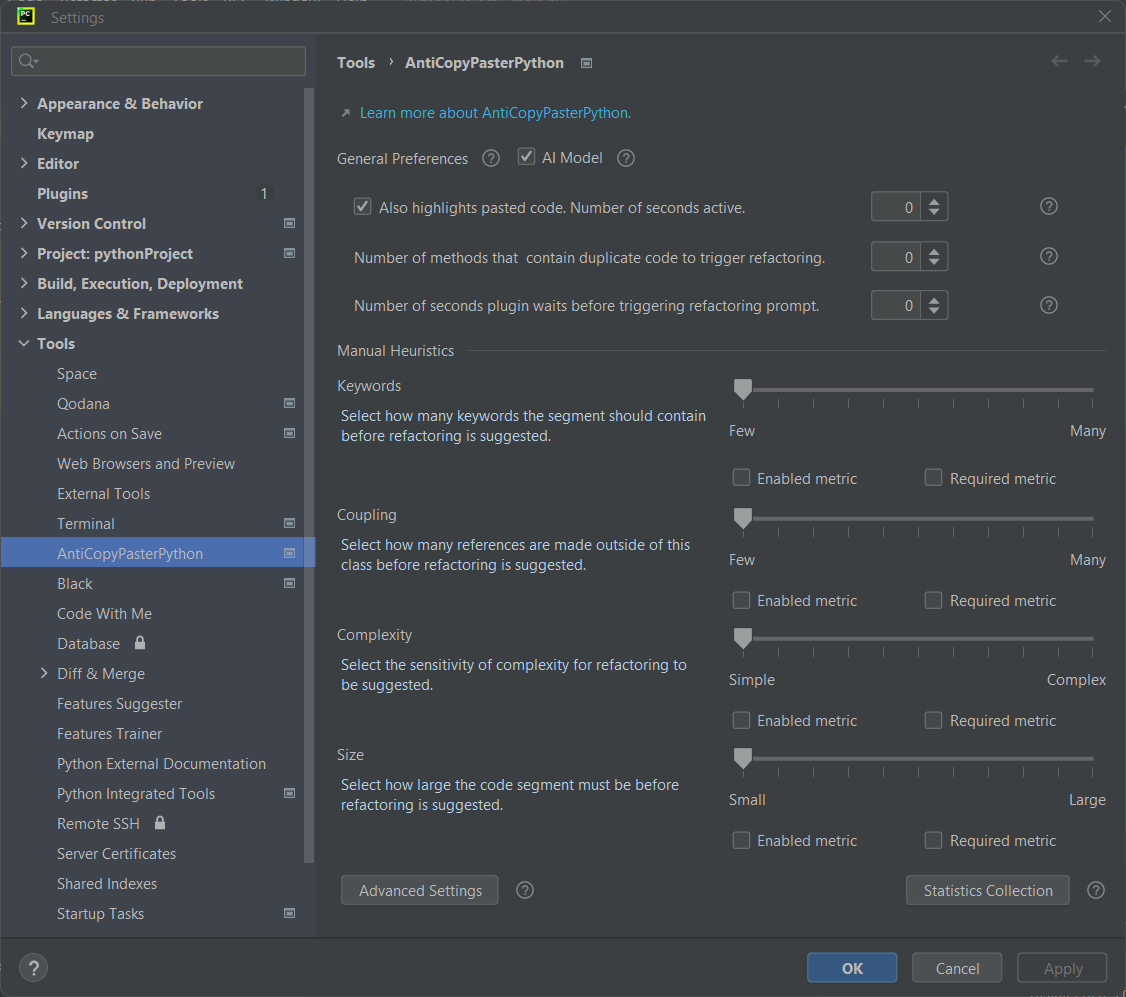Mark Coupling as Required metric
1126x997 pixels.
coord(934,600)
